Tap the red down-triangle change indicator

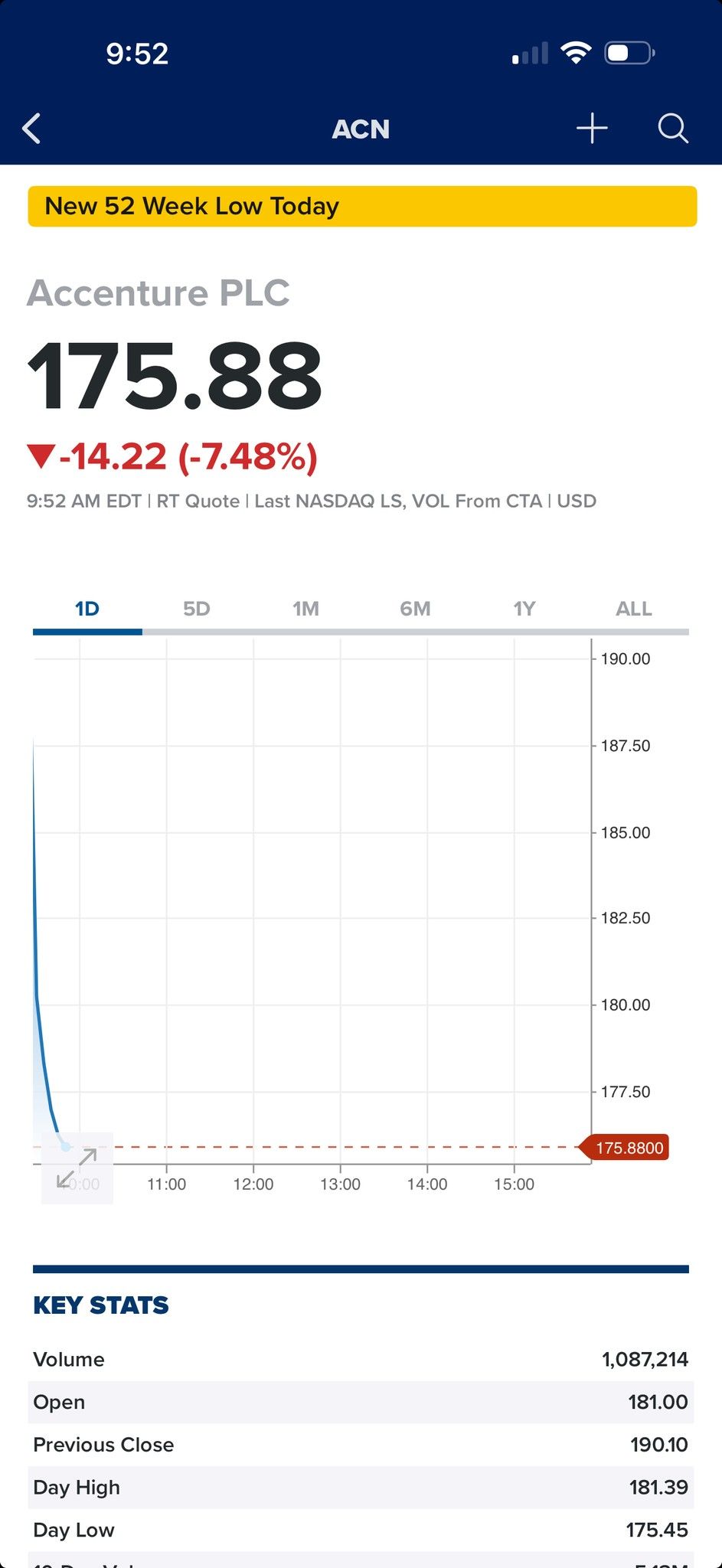pyautogui.click(x=40, y=457)
